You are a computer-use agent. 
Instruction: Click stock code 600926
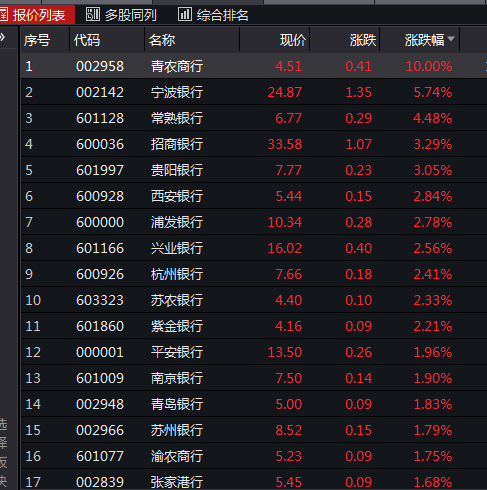[x=100, y=274]
